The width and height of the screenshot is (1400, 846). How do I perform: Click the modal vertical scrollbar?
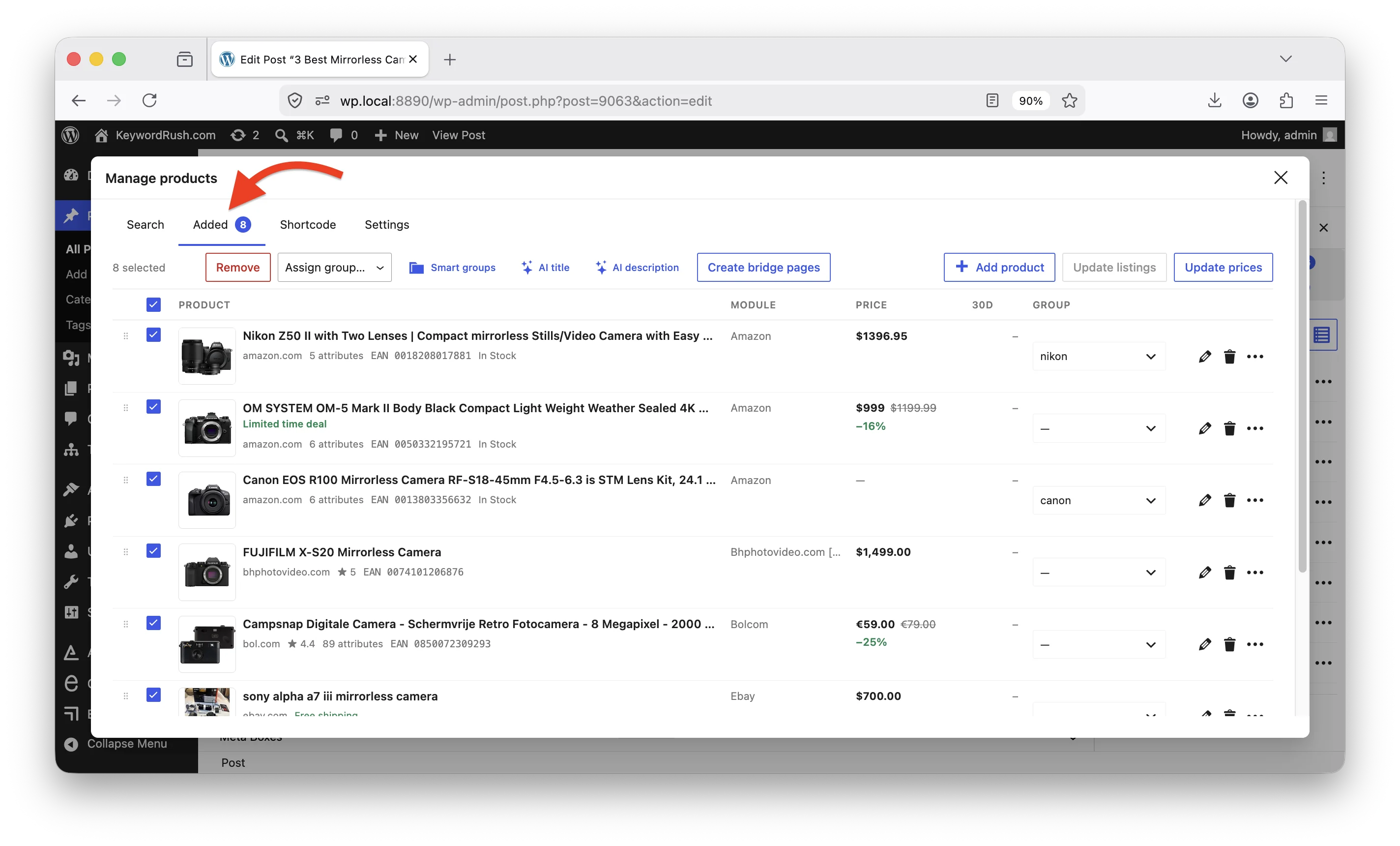tap(1302, 387)
